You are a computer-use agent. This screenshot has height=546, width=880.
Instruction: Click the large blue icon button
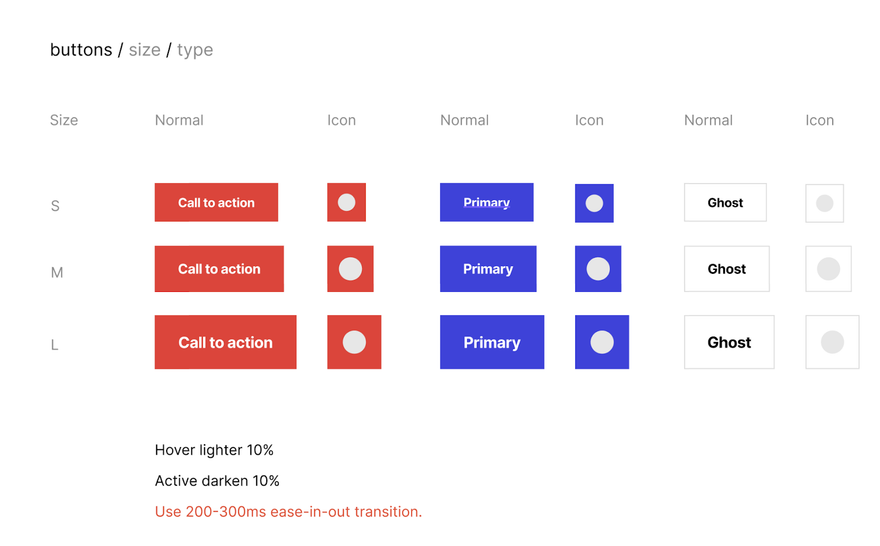[602, 342]
